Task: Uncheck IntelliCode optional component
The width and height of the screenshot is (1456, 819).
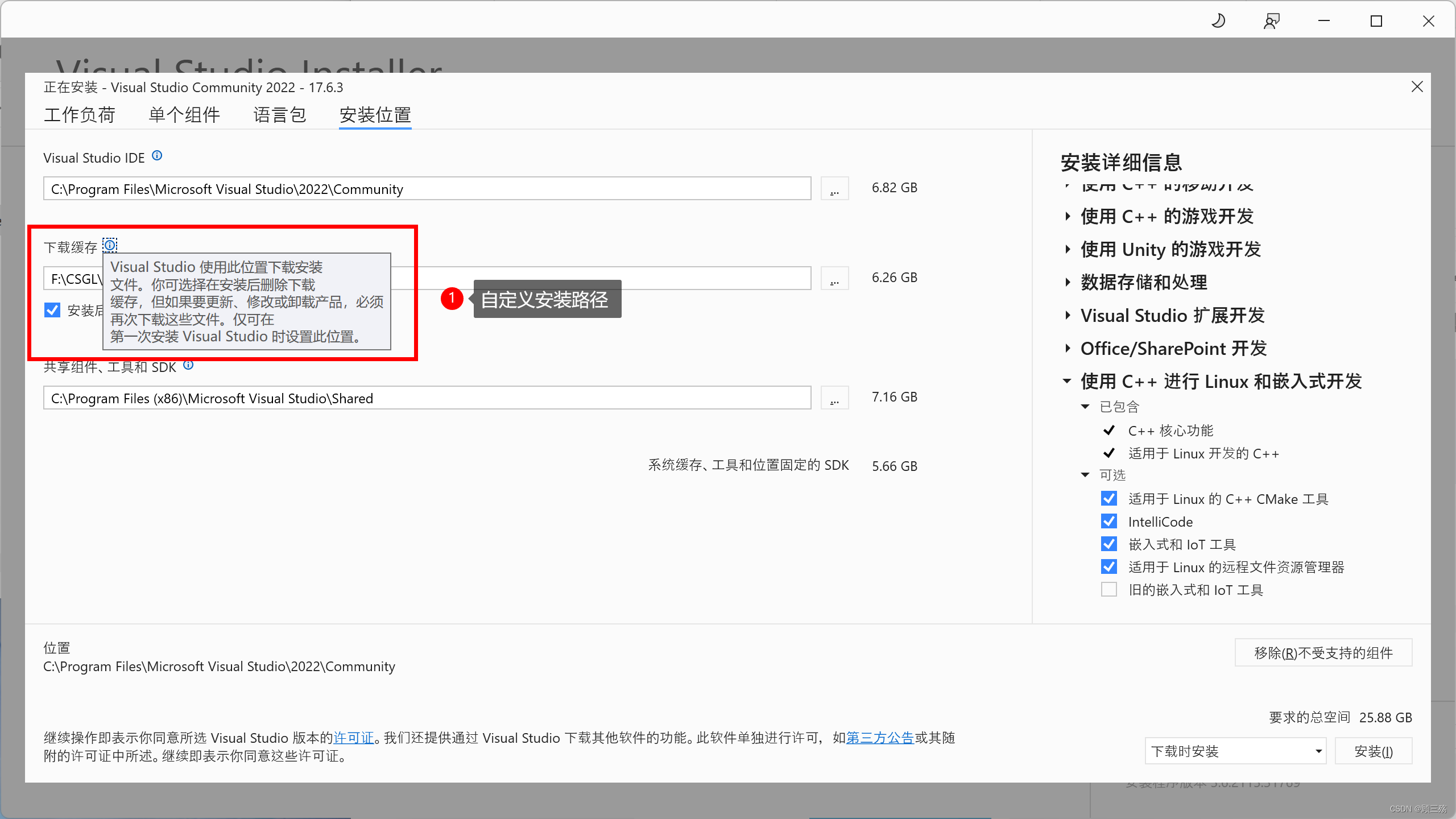Action: (1108, 521)
